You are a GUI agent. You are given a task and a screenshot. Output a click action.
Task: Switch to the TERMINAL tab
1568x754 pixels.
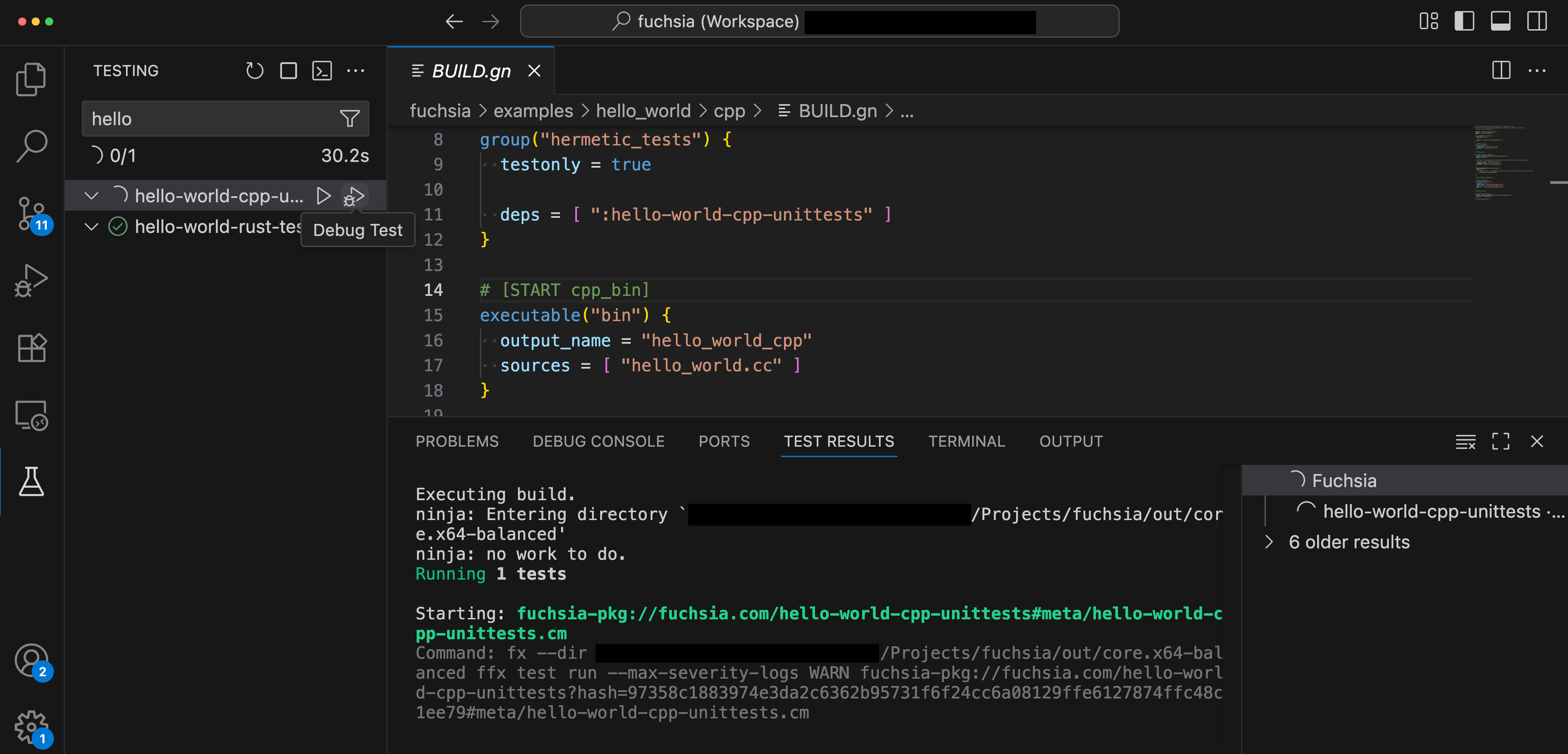click(966, 441)
